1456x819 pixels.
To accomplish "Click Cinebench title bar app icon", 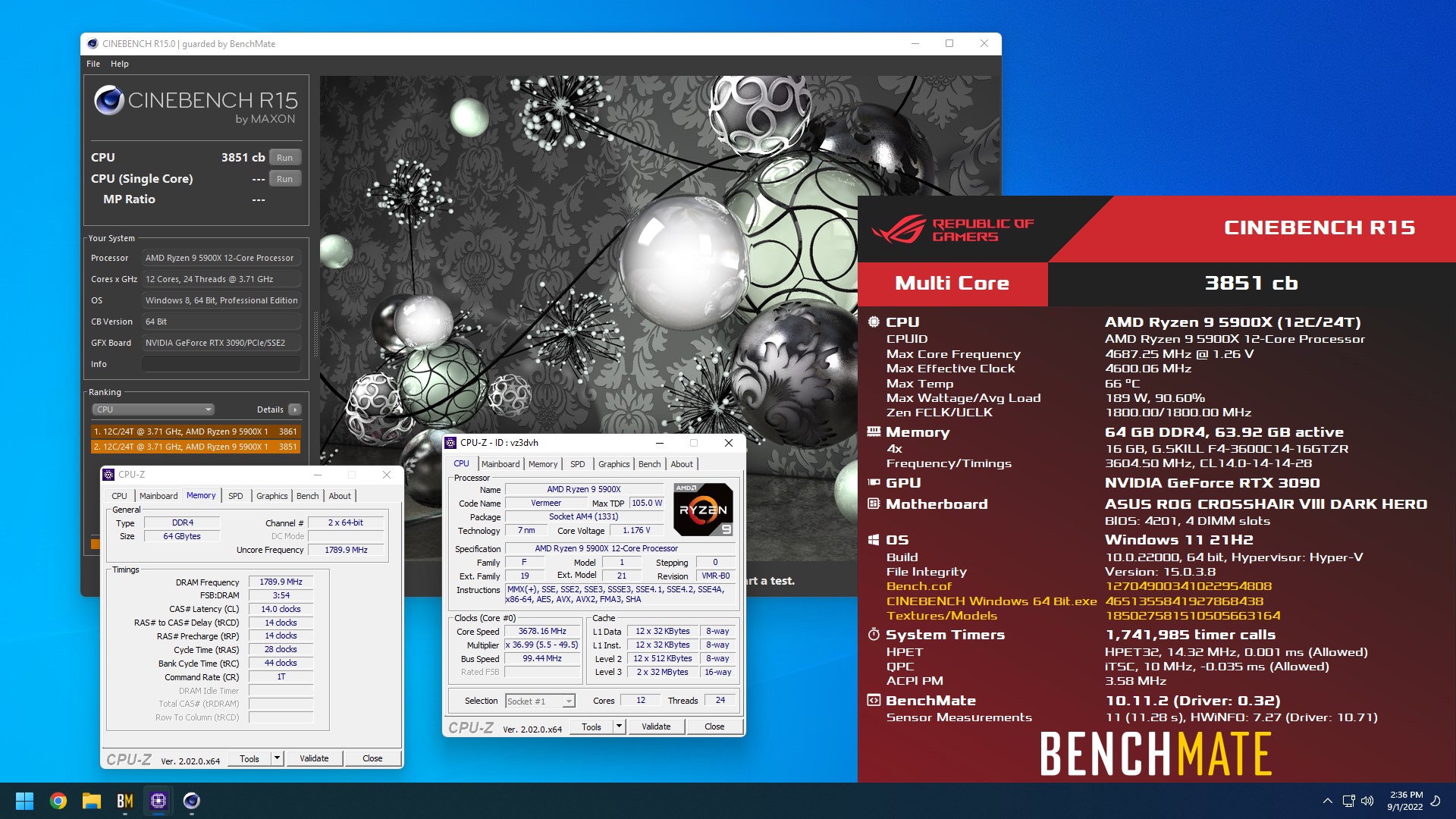I will point(93,44).
